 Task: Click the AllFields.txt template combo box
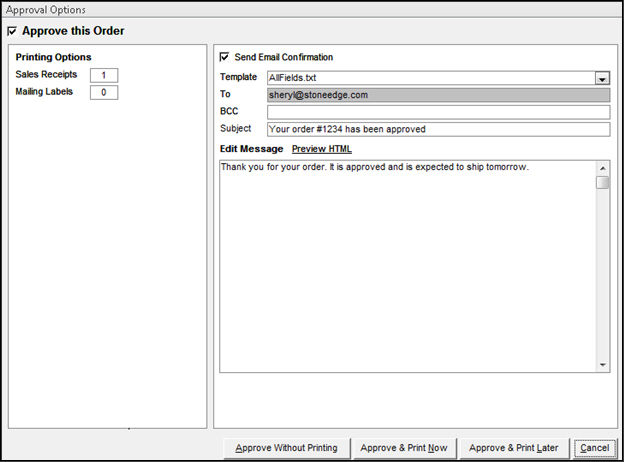(430, 78)
